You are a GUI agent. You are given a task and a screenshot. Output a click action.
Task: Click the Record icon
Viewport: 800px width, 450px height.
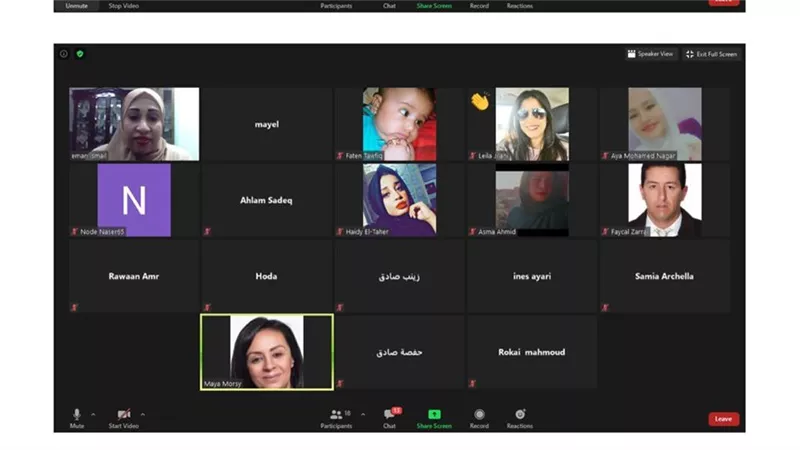pos(479,414)
